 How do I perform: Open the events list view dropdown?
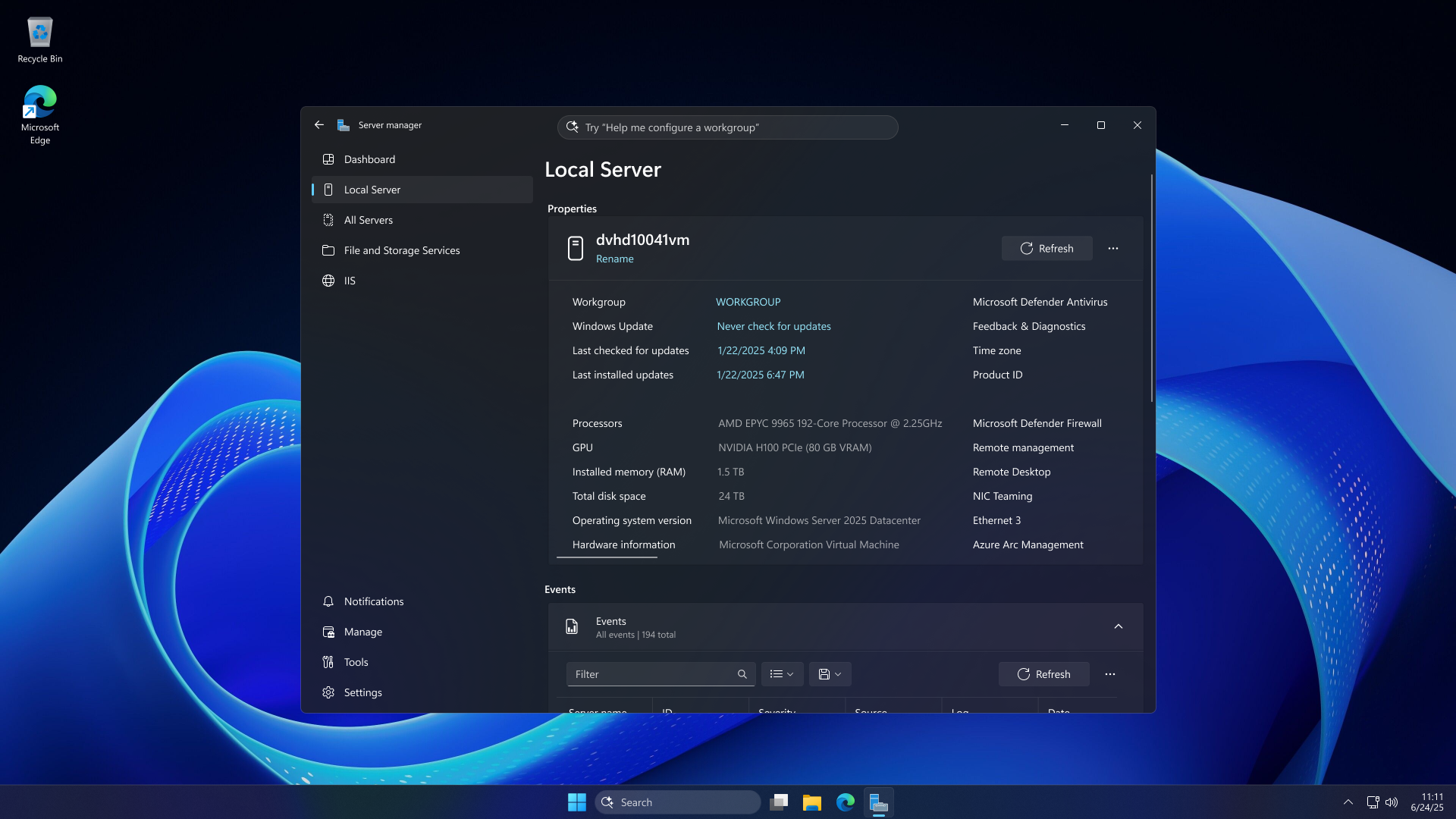coord(782,674)
